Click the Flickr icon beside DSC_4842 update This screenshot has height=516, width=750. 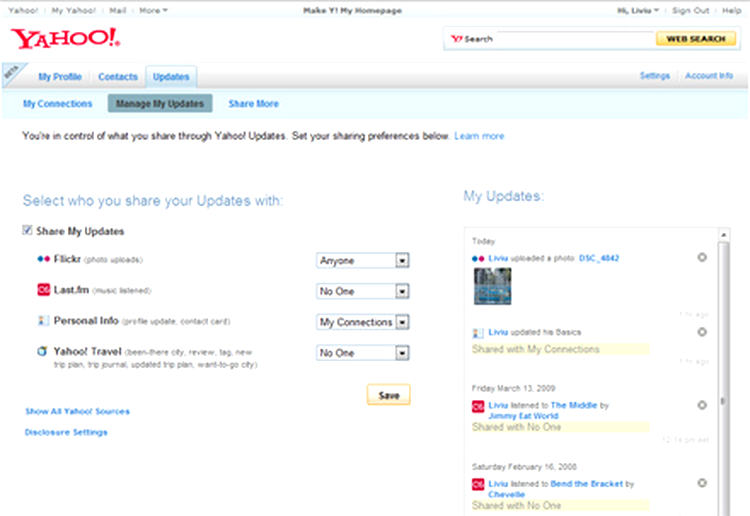(x=478, y=259)
